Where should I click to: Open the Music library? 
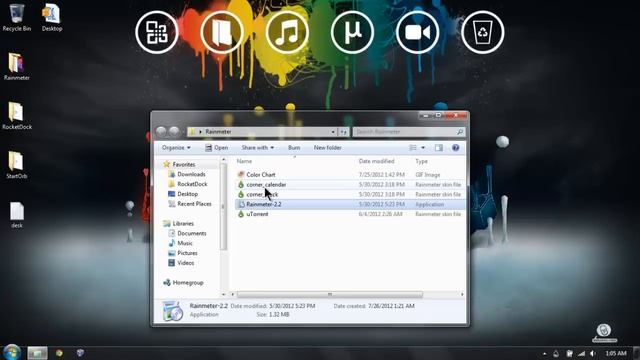184,243
